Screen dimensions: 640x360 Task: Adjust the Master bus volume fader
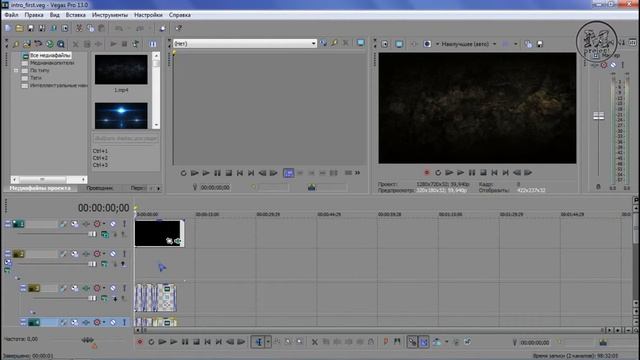[598, 116]
